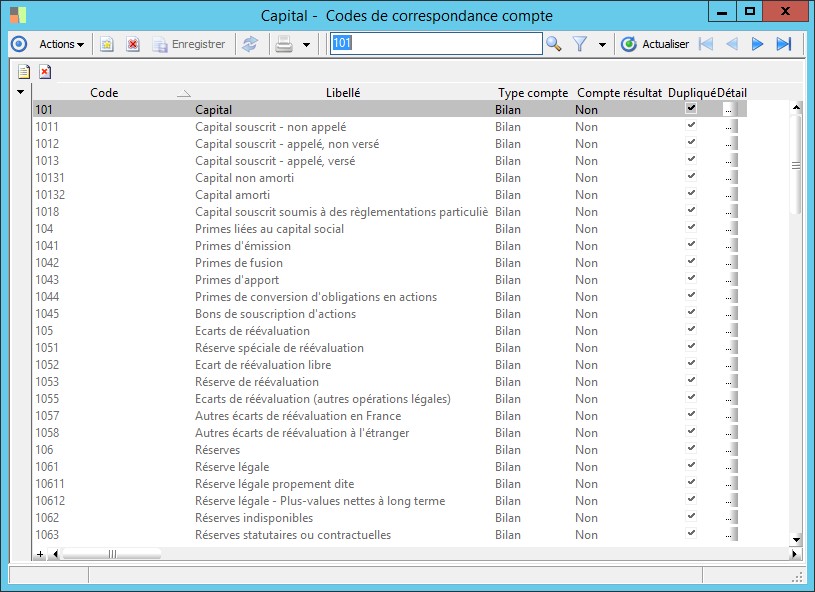Sort by the Libellé column header
Screen dimensions: 815x592
tap(343, 92)
